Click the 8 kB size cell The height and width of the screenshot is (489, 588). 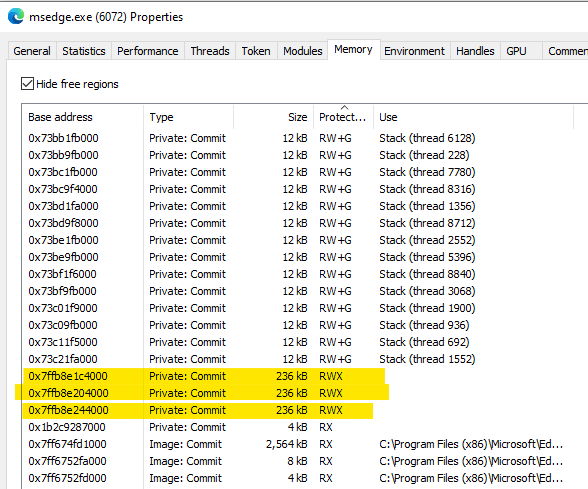tap(297, 461)
